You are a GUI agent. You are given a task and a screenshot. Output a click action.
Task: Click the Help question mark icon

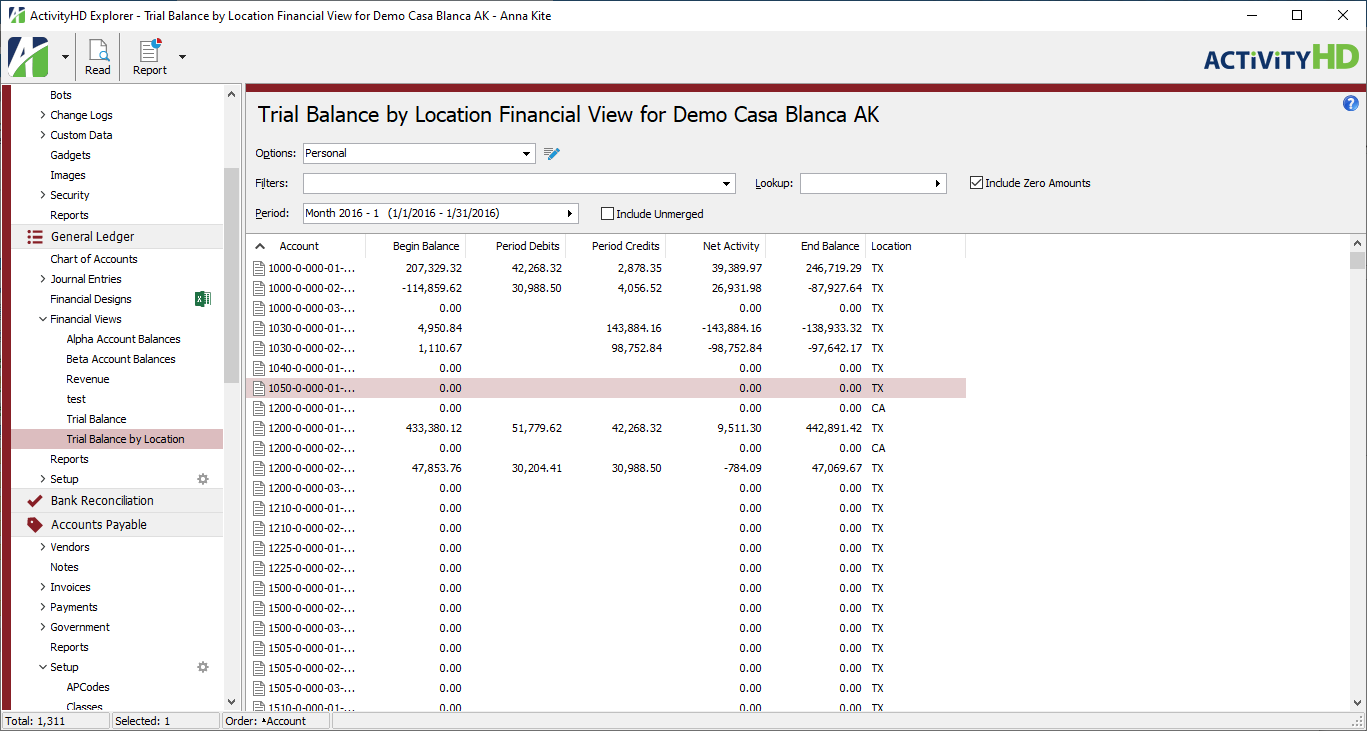[x=1351, y=103]
